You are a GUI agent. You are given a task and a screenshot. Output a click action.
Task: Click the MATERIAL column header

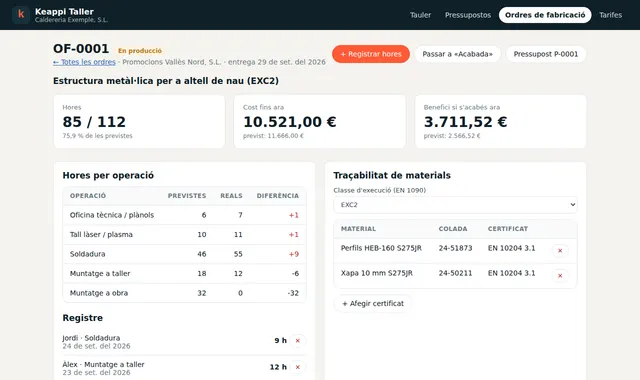(x=358, y=229)
